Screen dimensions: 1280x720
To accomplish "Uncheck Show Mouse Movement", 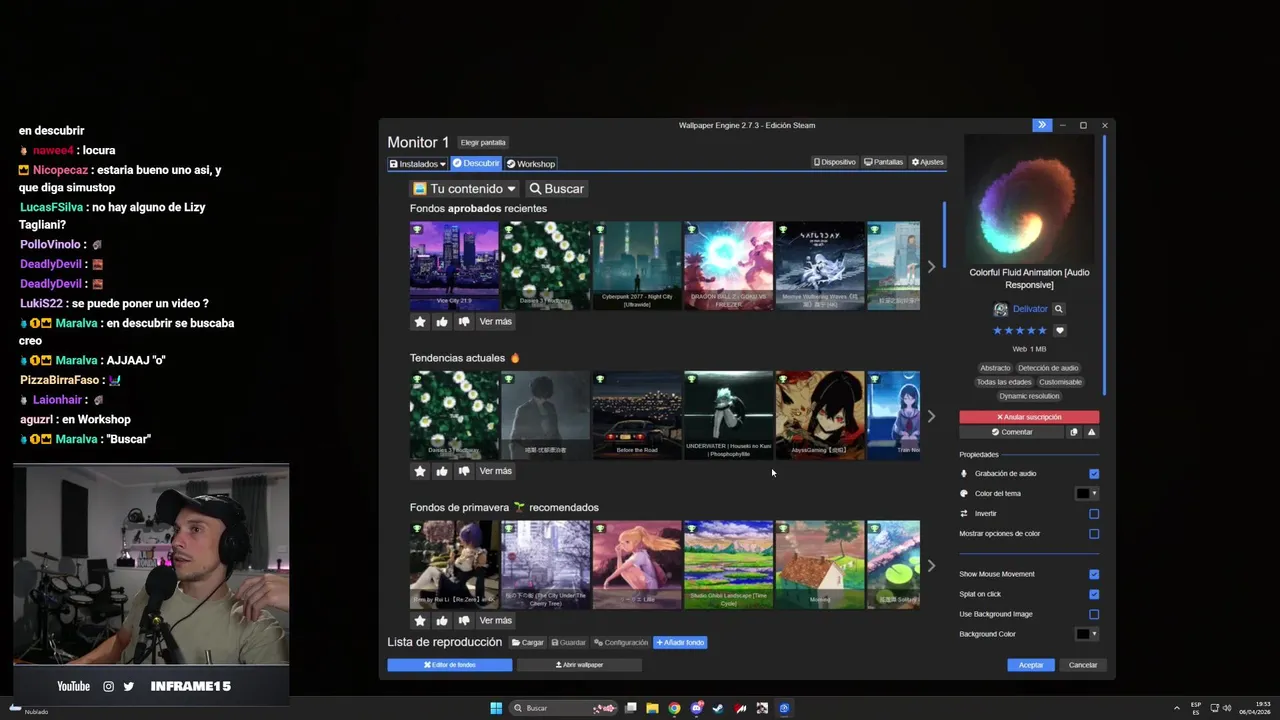I will [1094, 574].
